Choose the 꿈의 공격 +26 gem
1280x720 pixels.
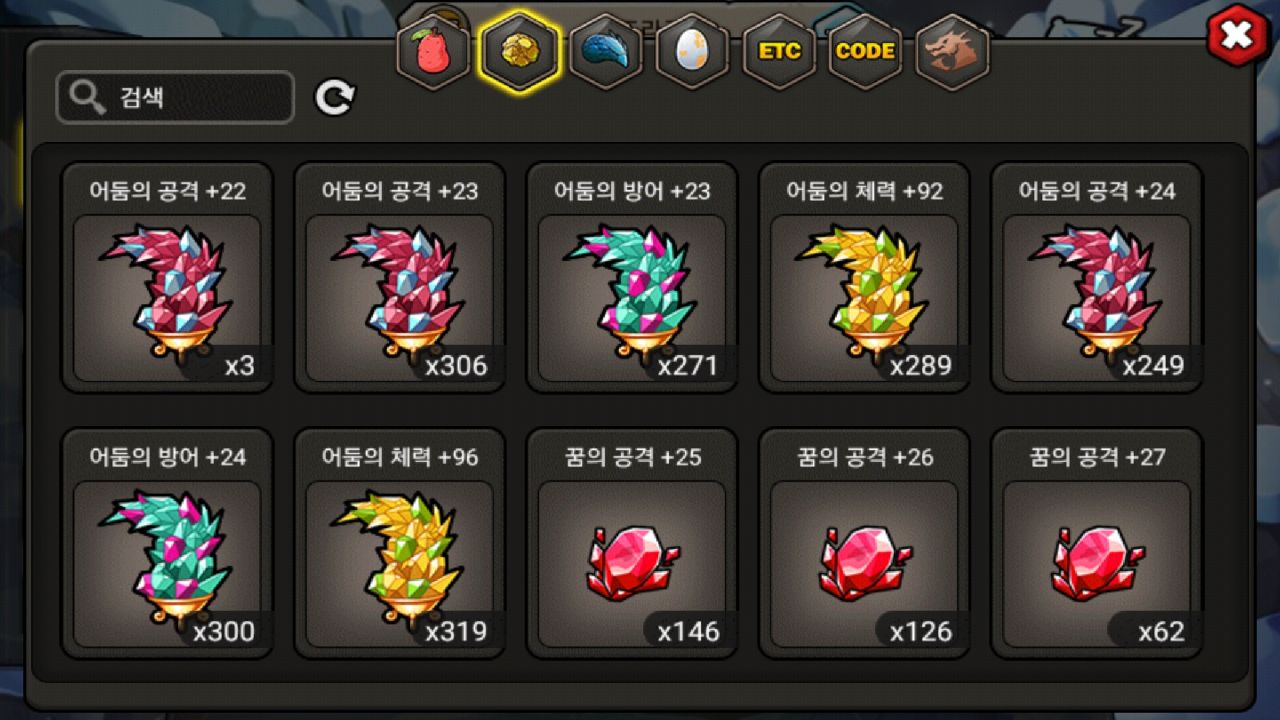pos(864,543)
